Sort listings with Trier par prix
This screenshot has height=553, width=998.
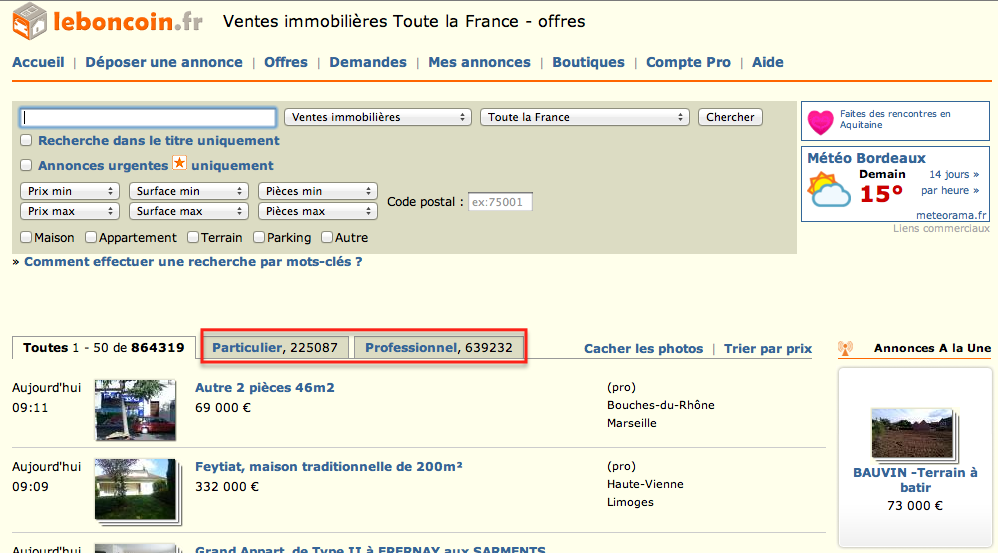768,349
